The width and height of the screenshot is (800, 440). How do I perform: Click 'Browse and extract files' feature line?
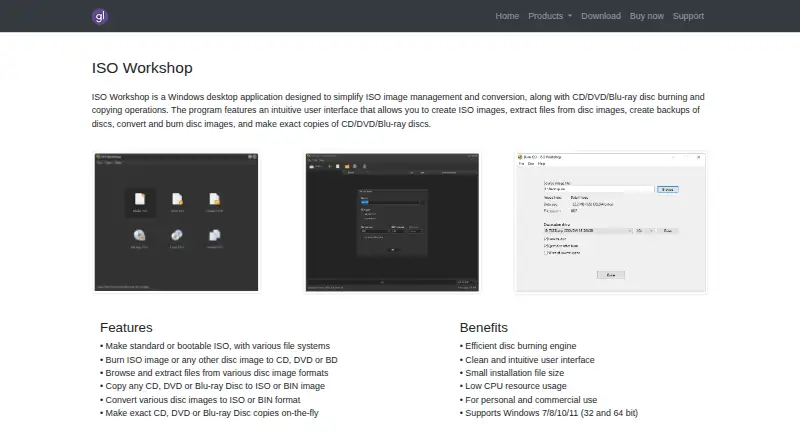[x=214, y=373]
